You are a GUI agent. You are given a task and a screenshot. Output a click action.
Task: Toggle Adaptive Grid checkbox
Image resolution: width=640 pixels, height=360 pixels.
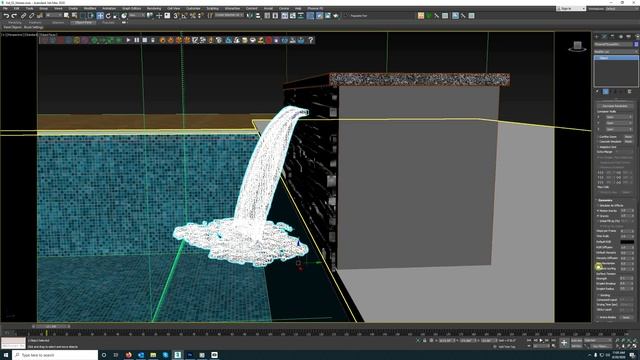[x=598, y=147]
